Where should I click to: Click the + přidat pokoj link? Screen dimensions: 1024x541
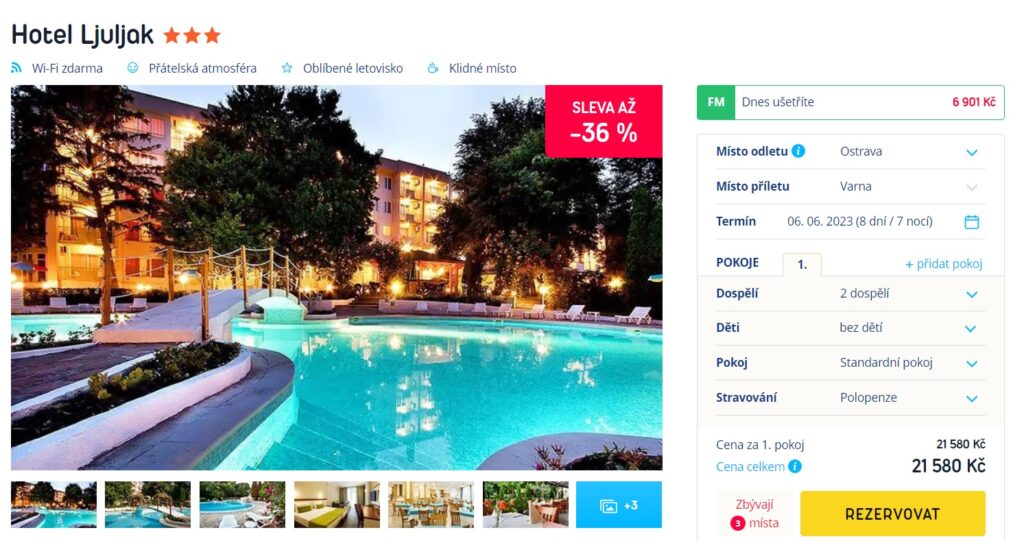pyautogui.click(x=944, y=264)
